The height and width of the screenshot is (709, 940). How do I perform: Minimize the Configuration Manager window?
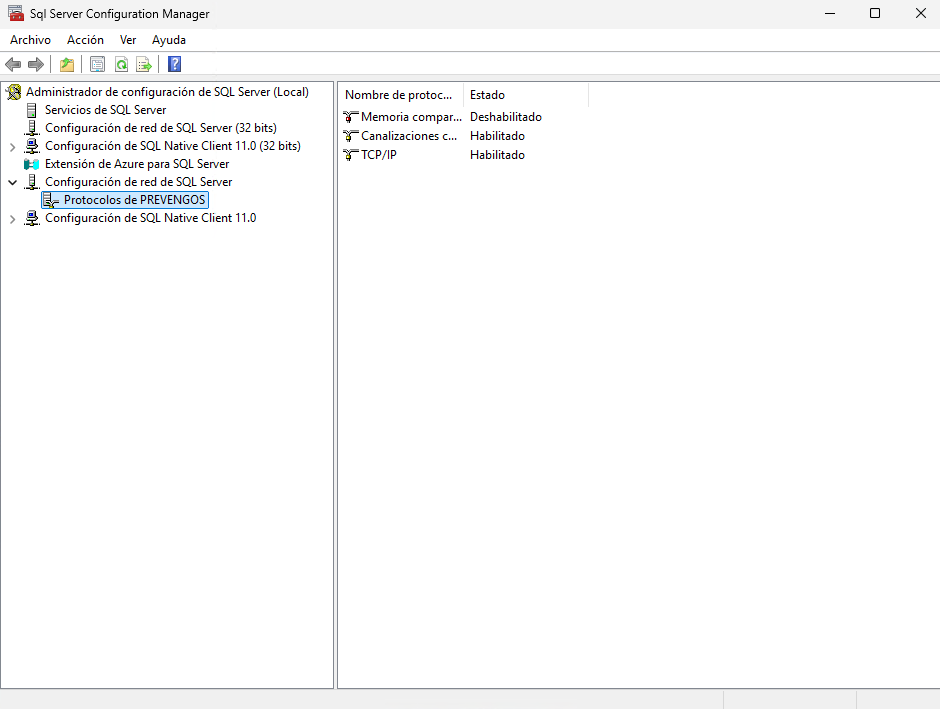coord(830,13)
